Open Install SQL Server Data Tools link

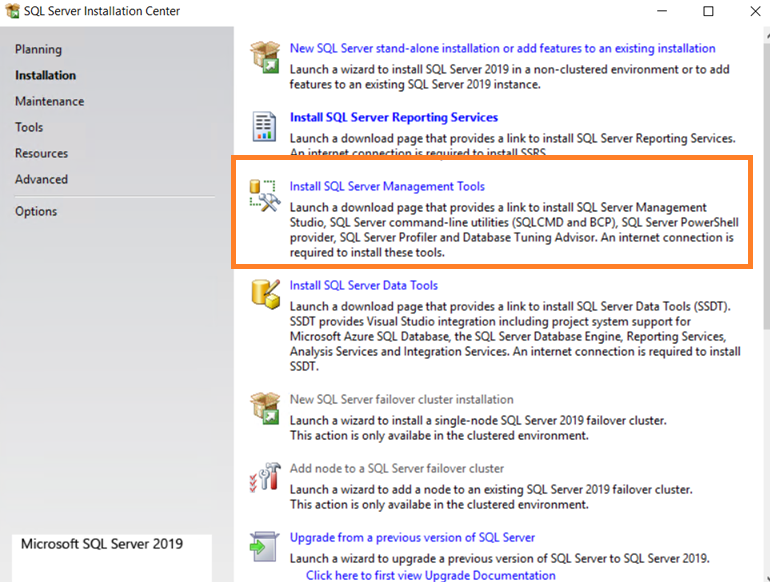tap(363, 285)
